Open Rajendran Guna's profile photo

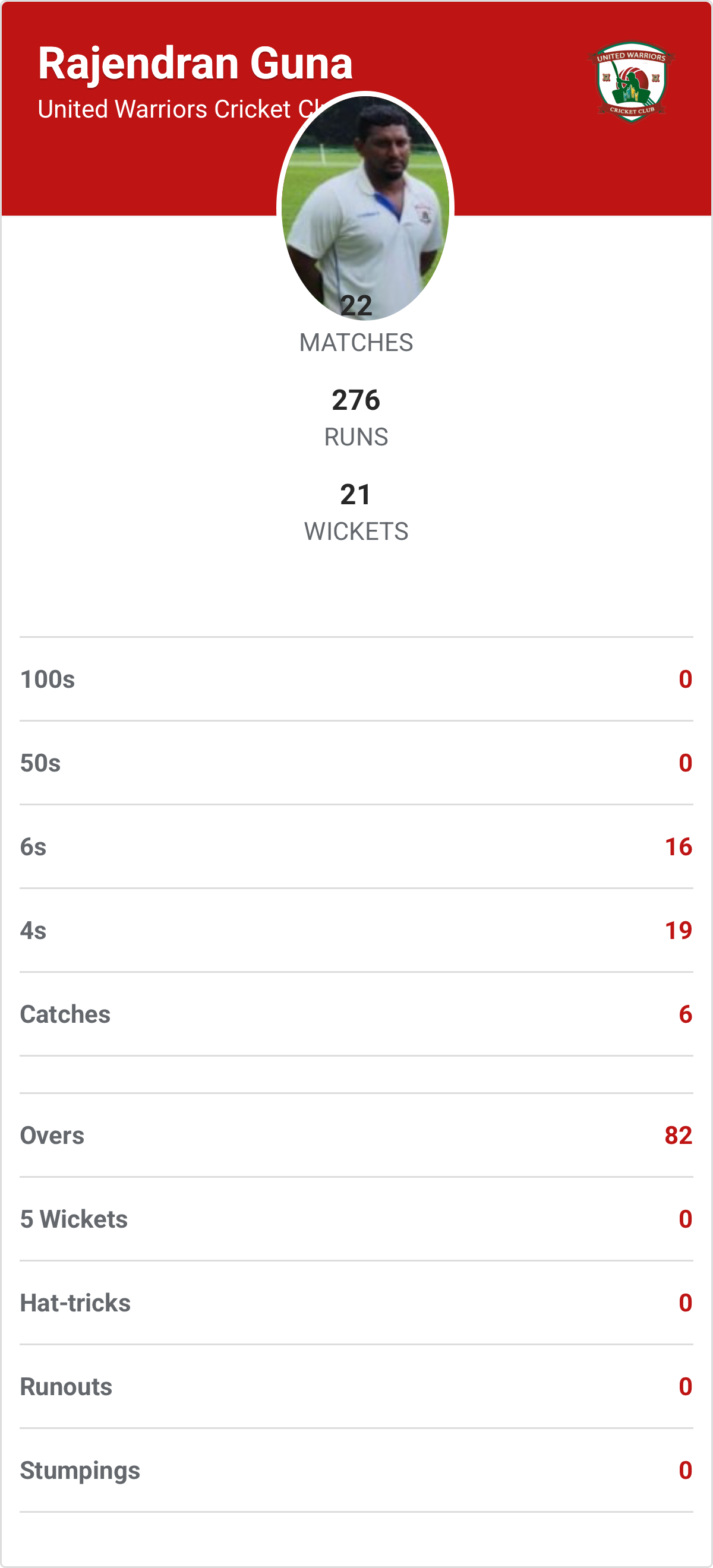pos(365,201)
